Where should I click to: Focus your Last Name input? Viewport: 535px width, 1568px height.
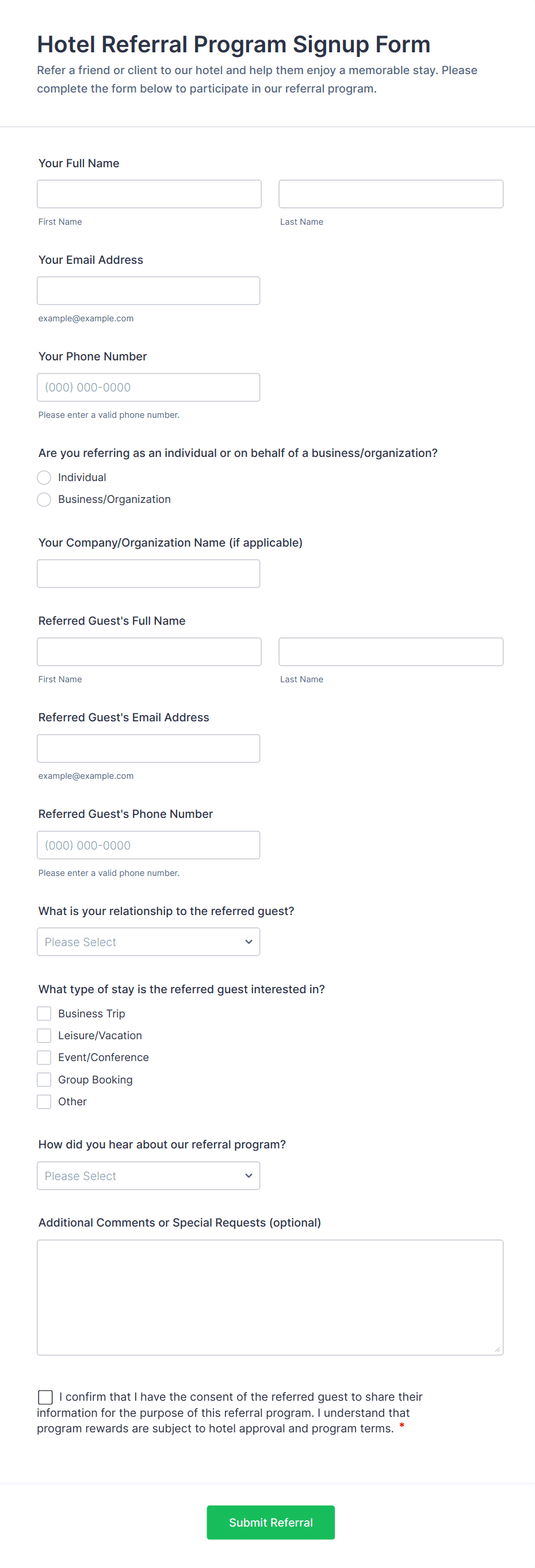391,194
